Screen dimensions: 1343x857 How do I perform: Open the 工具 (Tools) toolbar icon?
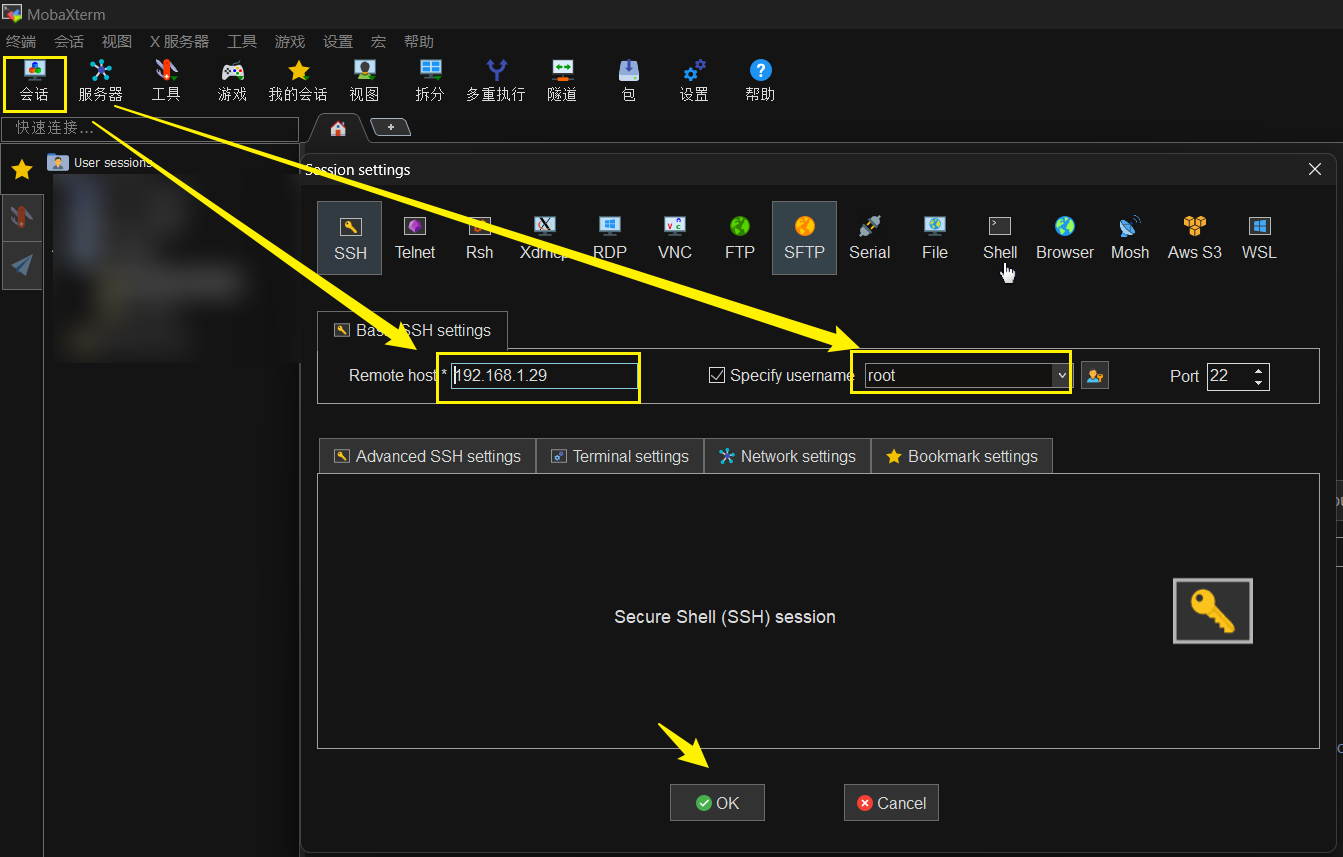(x=166, y=81)
